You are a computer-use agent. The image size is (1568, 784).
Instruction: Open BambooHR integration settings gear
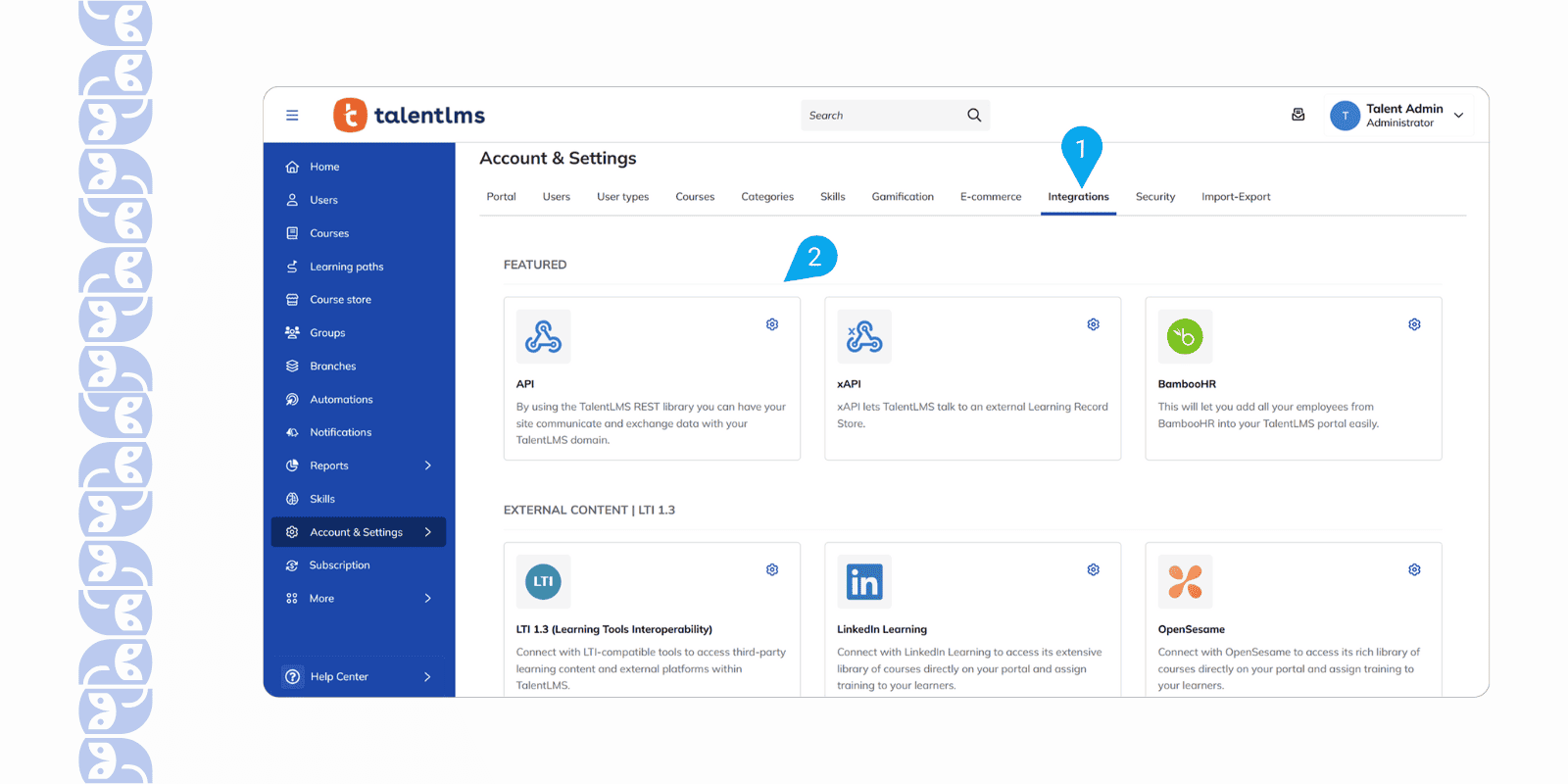[1414, 324]
